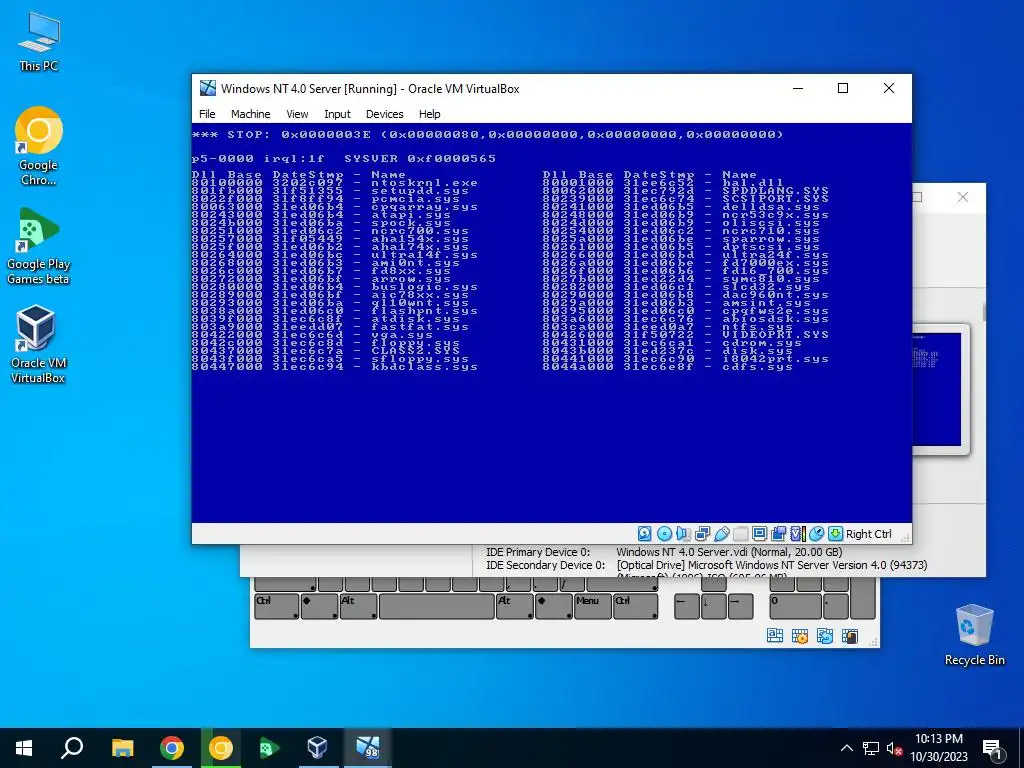
Task: Click the running NT VM taskbar button
Action: coord(367,748)
